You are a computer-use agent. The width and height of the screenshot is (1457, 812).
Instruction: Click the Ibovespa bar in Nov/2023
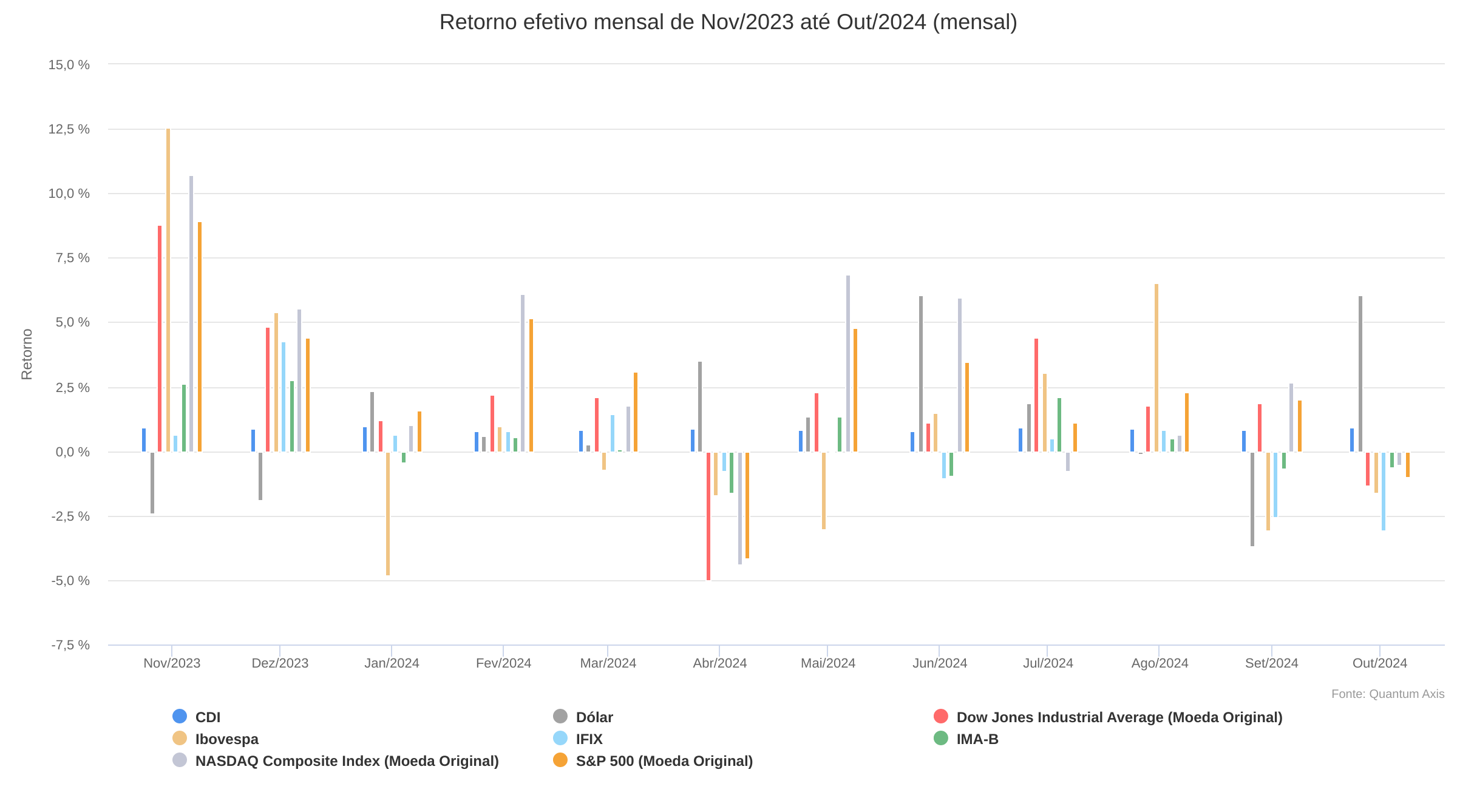168,291
